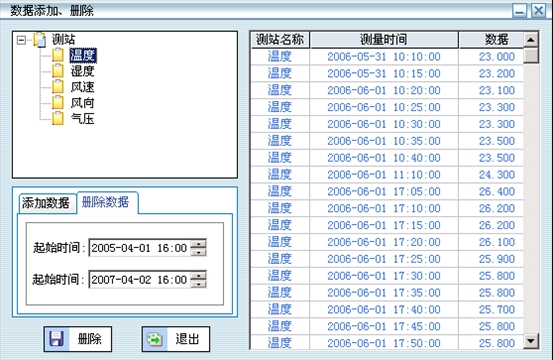
Task: Select row 2006-06-01 17:25:00
Action: (x=387, y=259)
